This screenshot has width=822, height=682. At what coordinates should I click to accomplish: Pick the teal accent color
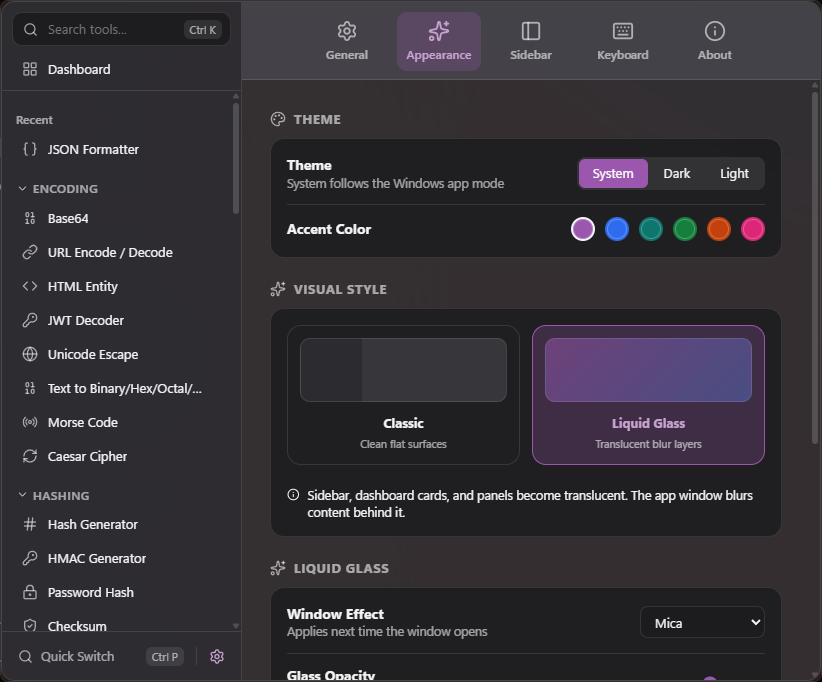click(x=651, y=229)
